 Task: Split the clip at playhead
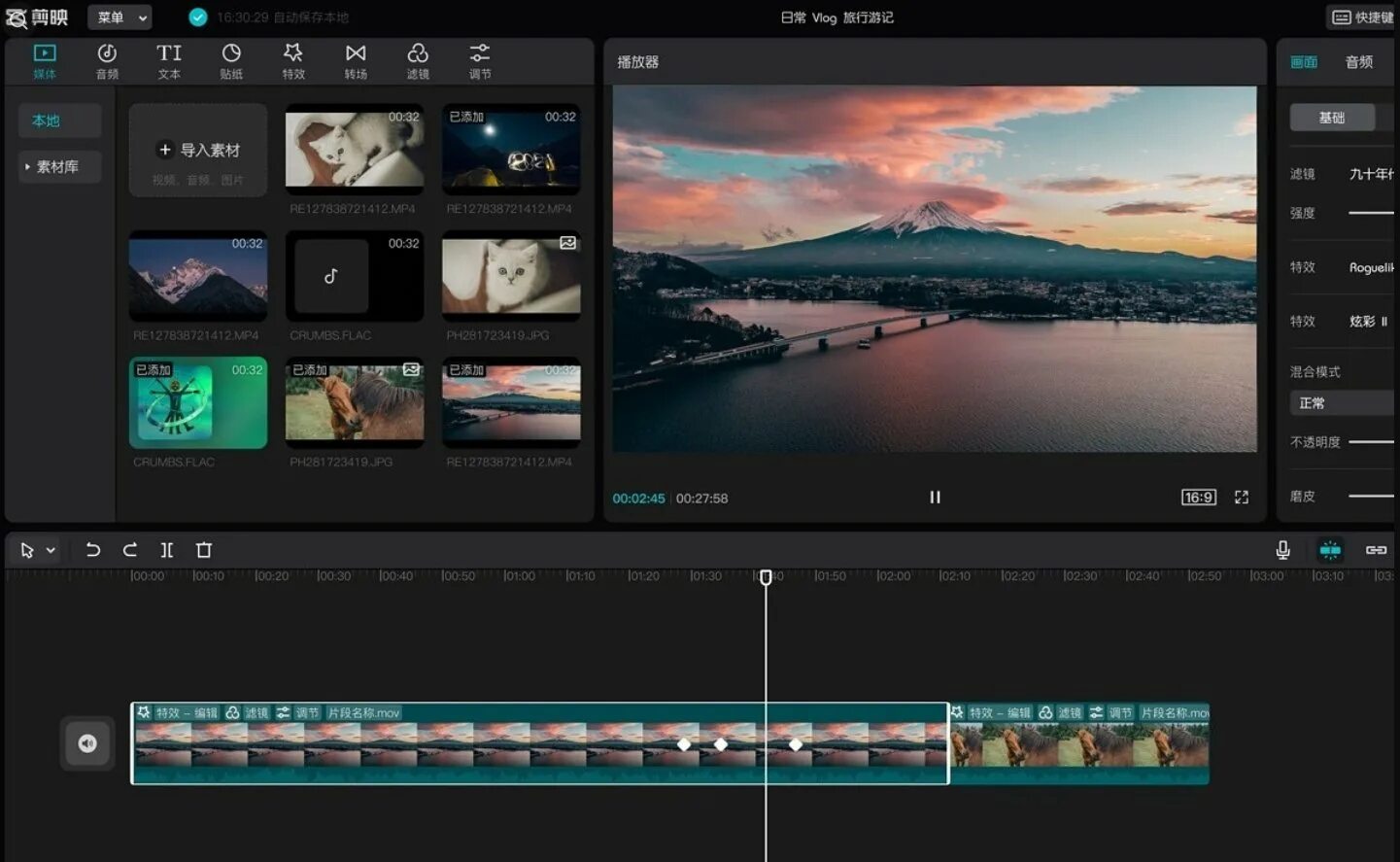[x=167, y=550]
